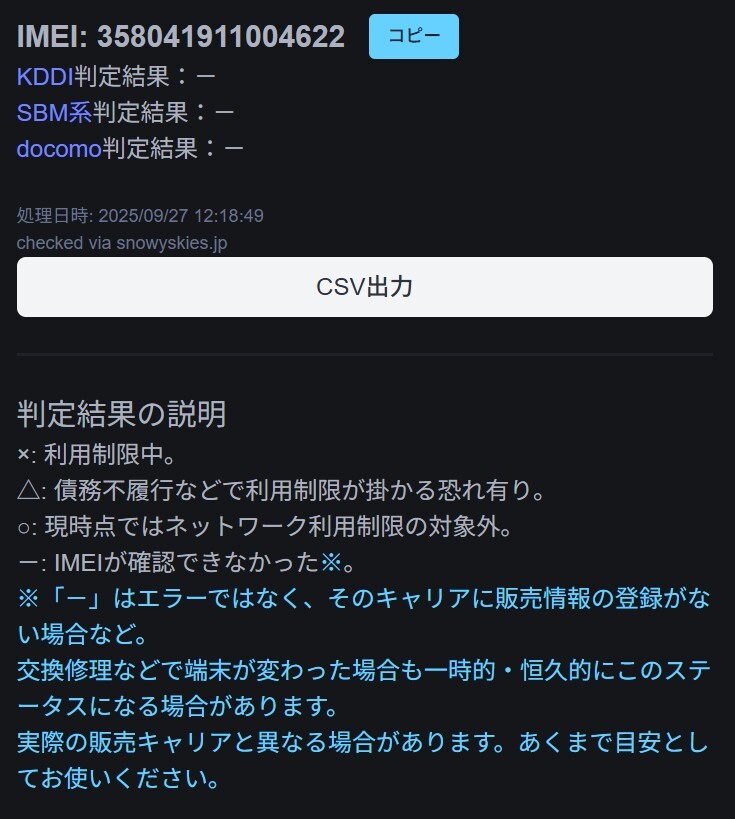Open the docomo carrier link
Image resolution: width=735 pixels, height=819 pixels.
[x=59, y=149]
